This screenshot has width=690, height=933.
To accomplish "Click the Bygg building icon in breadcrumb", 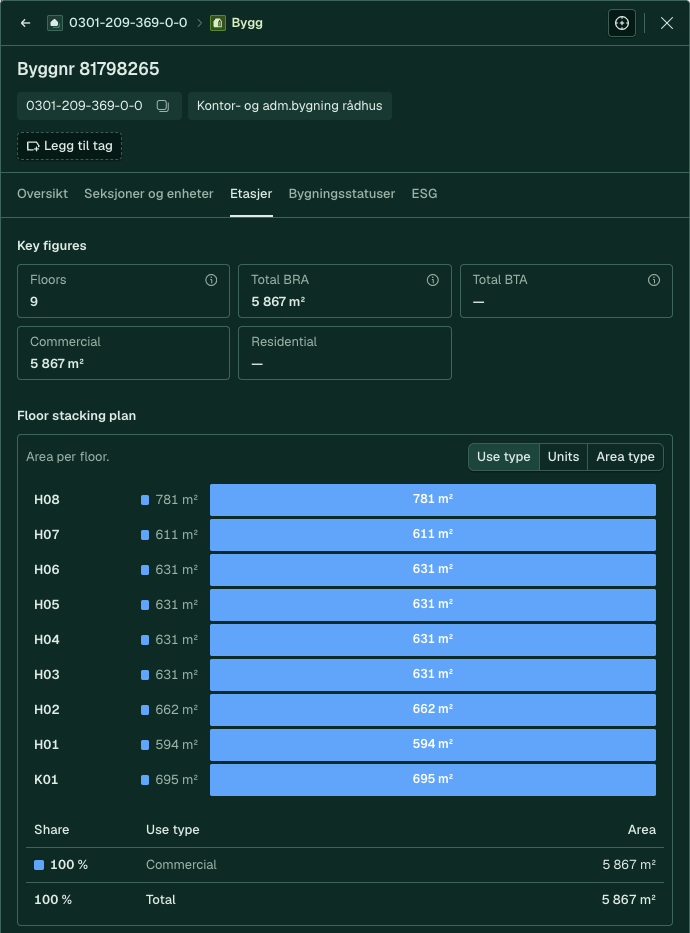I will click(x=218, y=23).
